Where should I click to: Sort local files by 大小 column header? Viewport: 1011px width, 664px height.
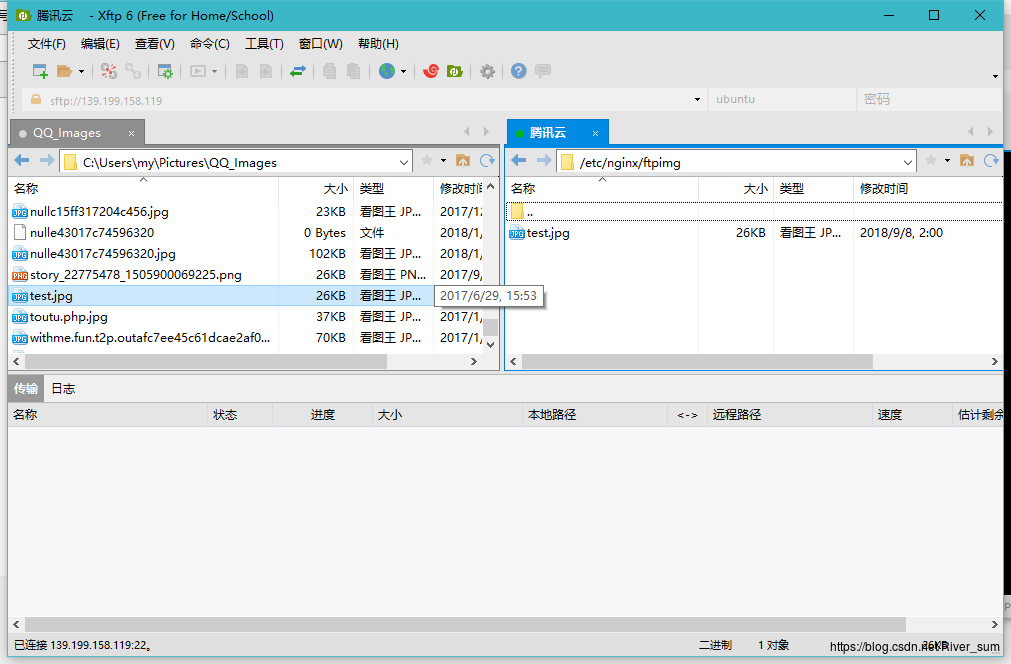pos(335,189)
